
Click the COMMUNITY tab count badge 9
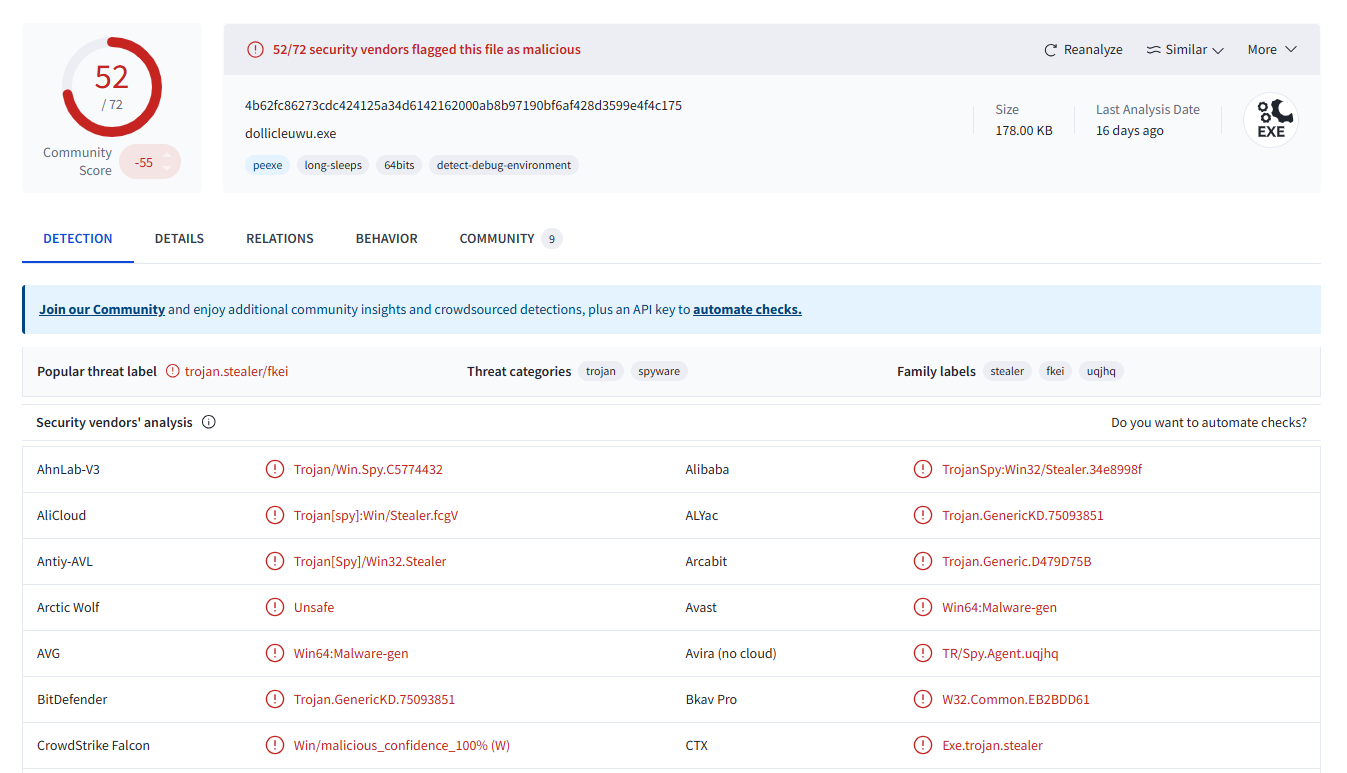pyautogui.click(x=552, y=239)
